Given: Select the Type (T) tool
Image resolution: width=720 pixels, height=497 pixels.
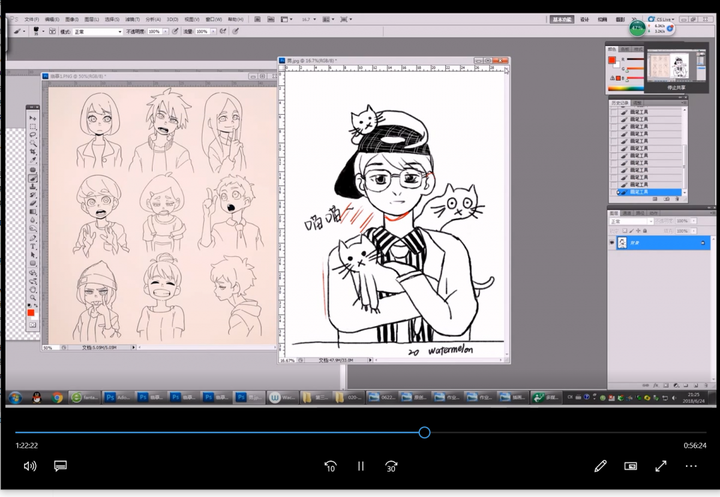Looking at the screenshot, I should click(x=33, y=246).
